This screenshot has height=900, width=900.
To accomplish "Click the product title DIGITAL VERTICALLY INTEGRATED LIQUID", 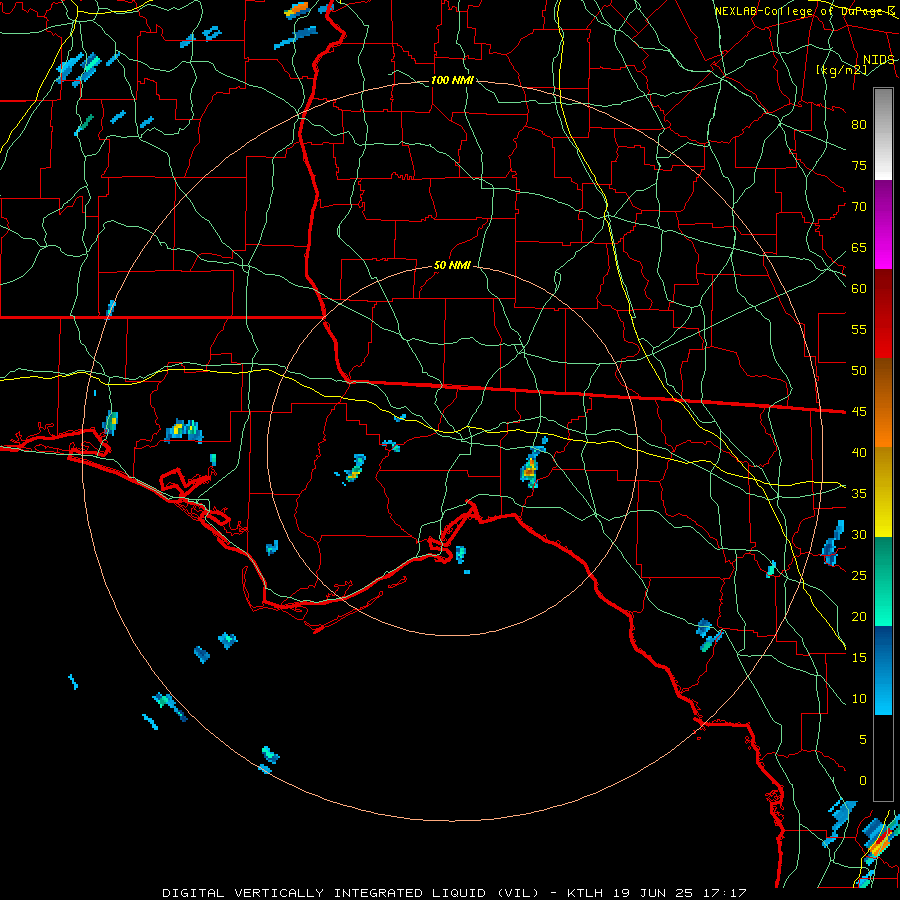I will (x=352, y=893).
